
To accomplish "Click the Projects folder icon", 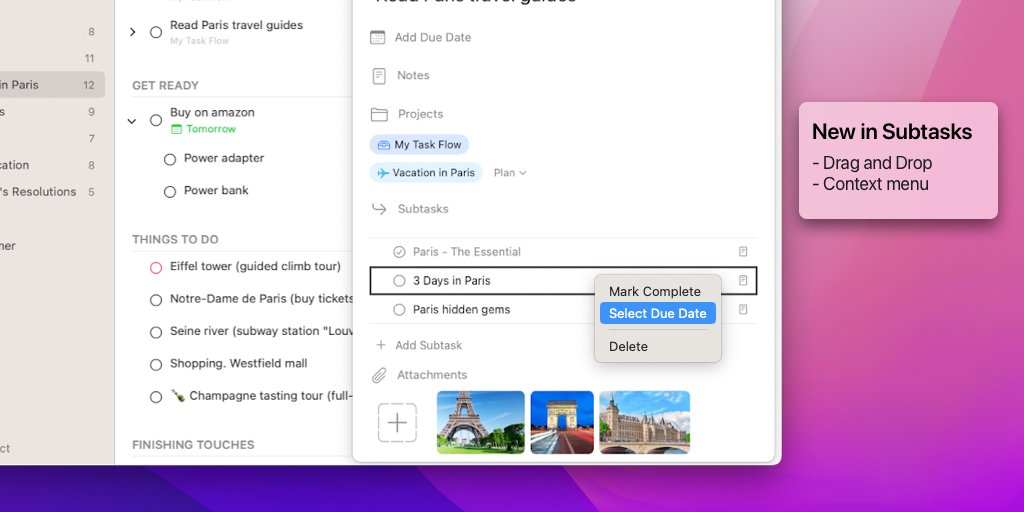I will [x=379, y=114].
